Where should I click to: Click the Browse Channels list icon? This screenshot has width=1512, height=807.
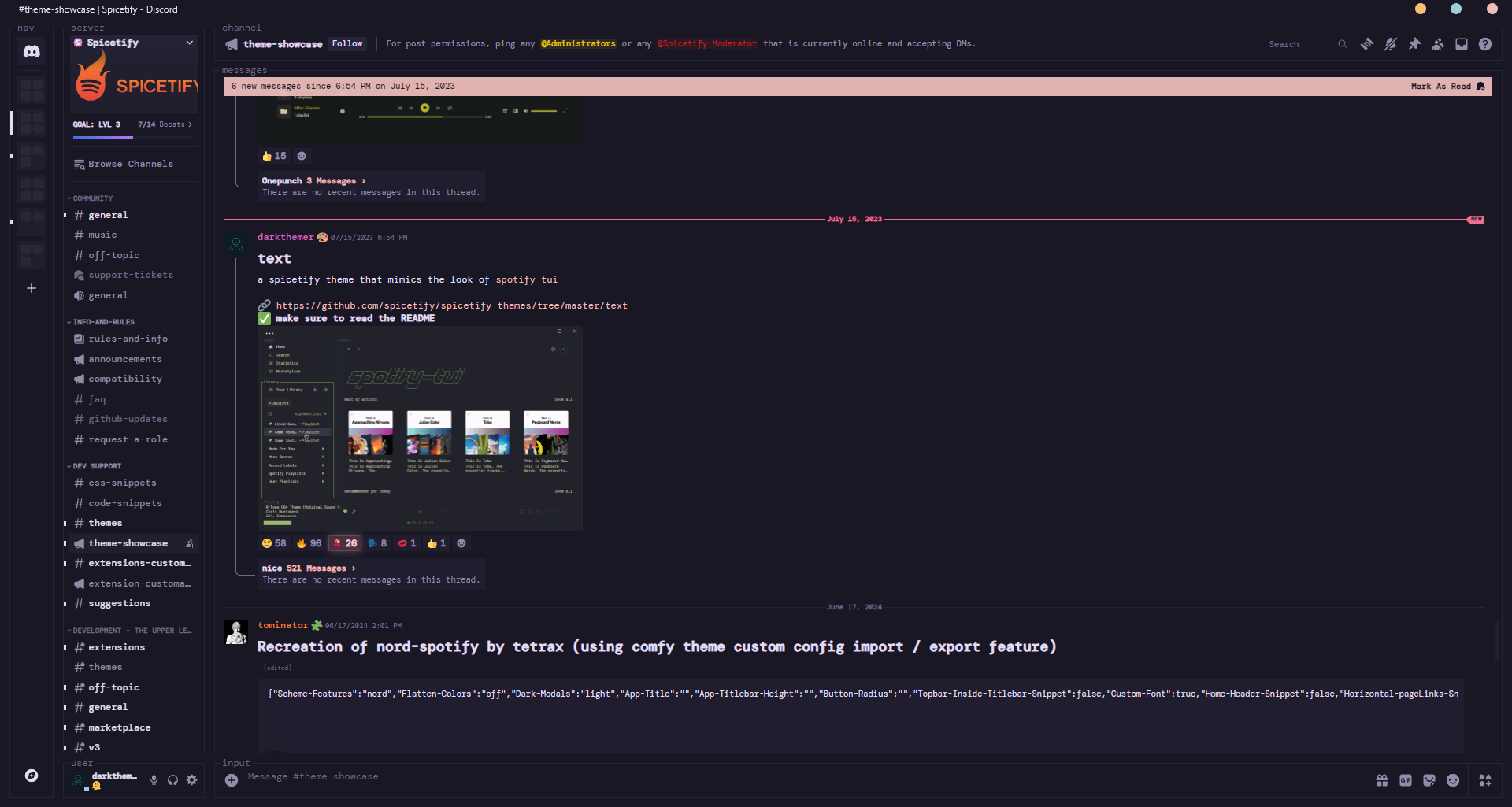80,165
